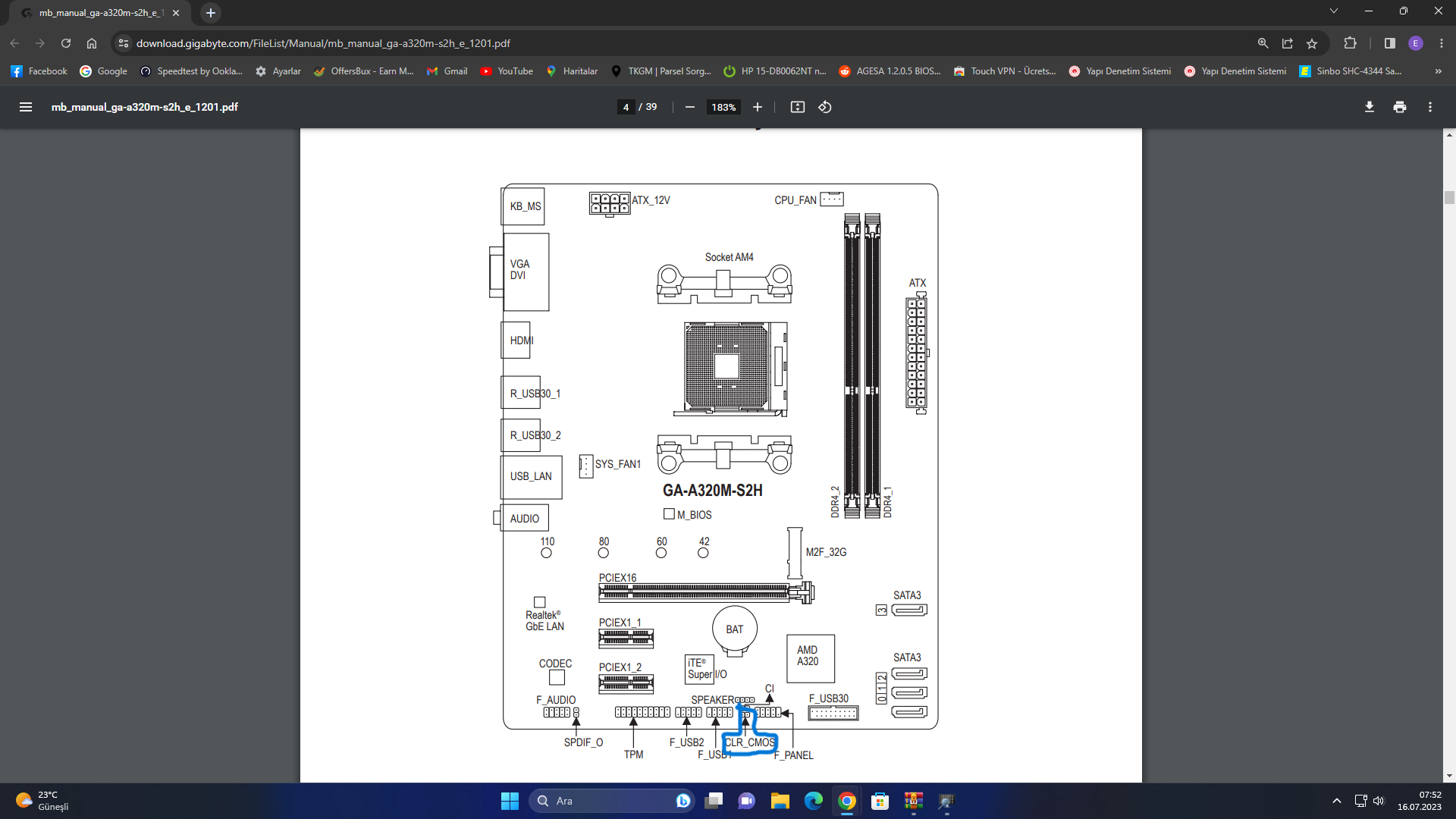This screenshot has height=819, width=1456.
Task: Go back in browser history
Action: (x=14, y=43)
